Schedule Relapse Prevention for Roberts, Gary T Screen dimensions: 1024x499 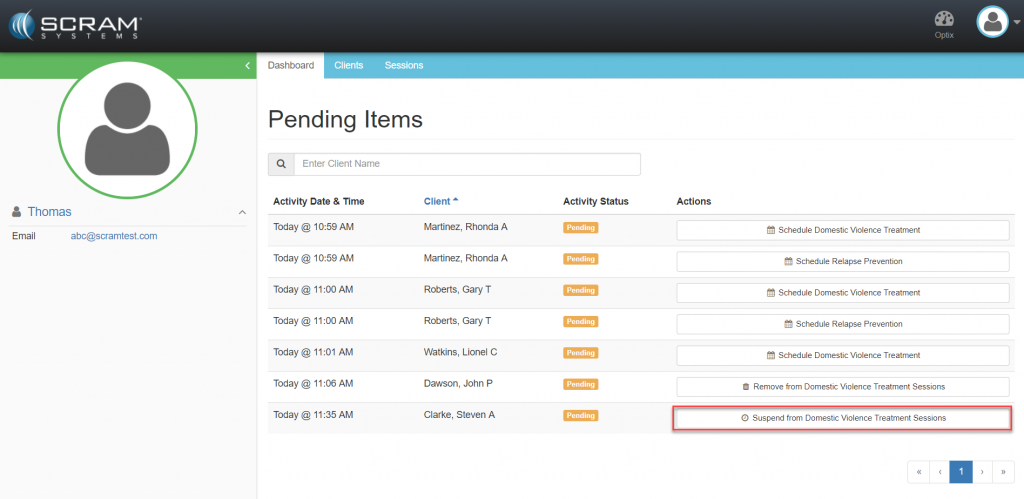pos(842,324)
